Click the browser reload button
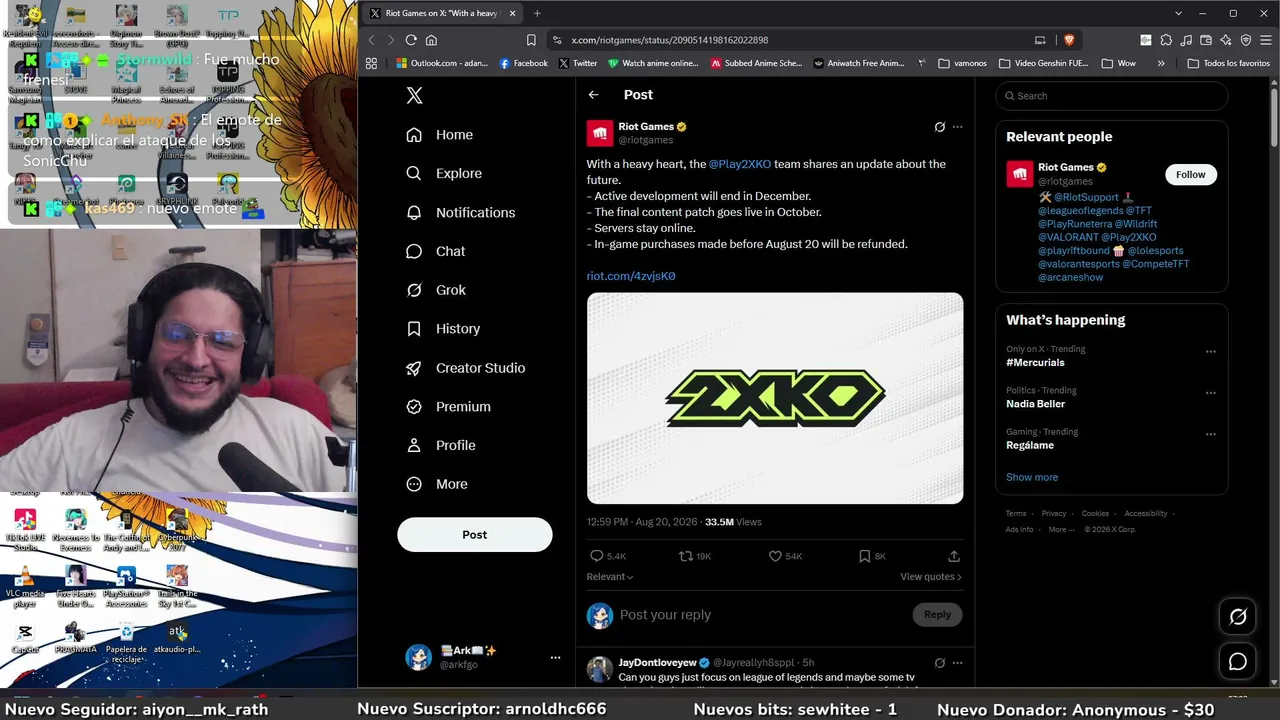The image size is (1280, 720). 411,40
